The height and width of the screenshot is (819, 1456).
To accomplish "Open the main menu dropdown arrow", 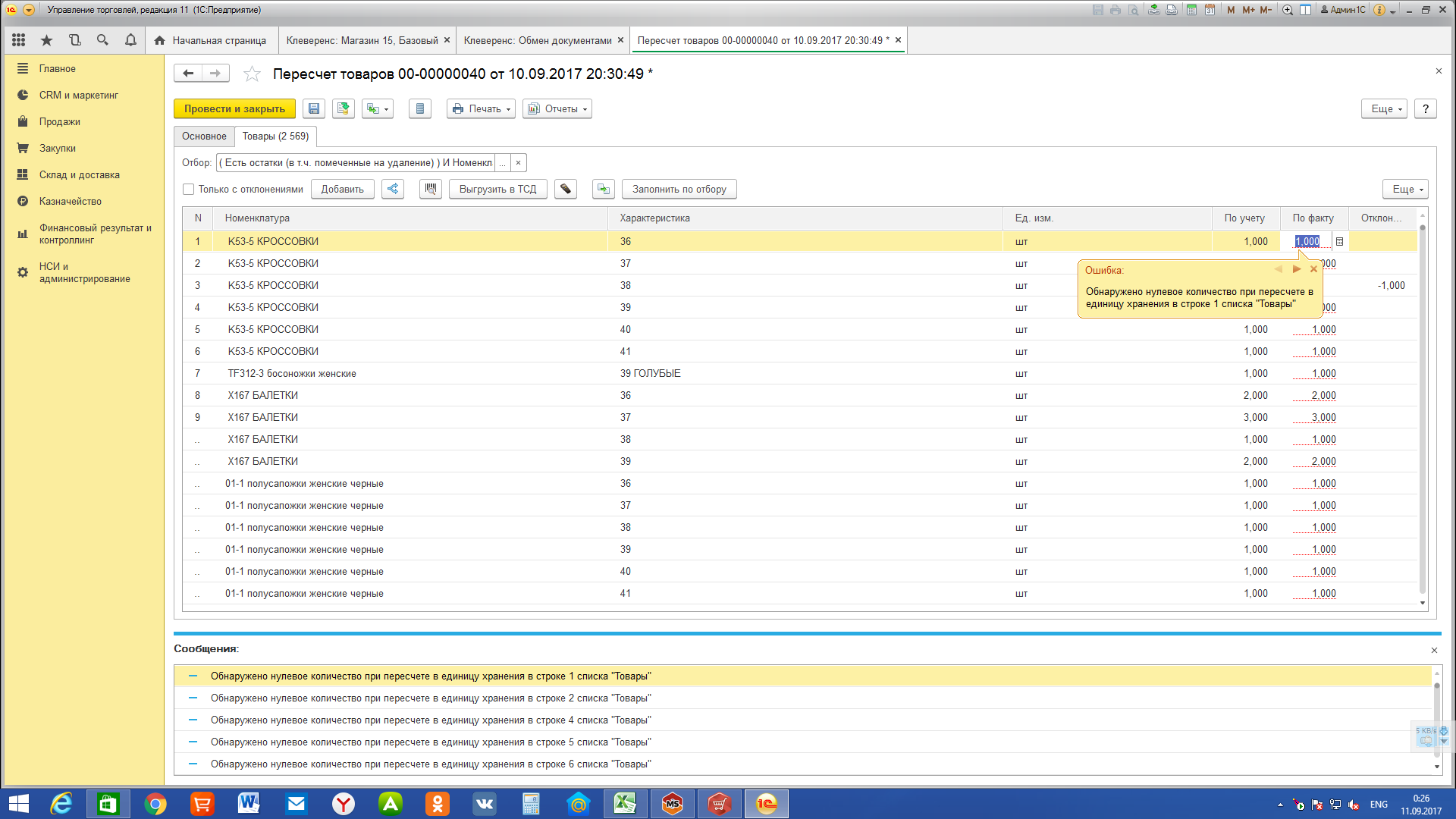I will [x=29, y=10].
